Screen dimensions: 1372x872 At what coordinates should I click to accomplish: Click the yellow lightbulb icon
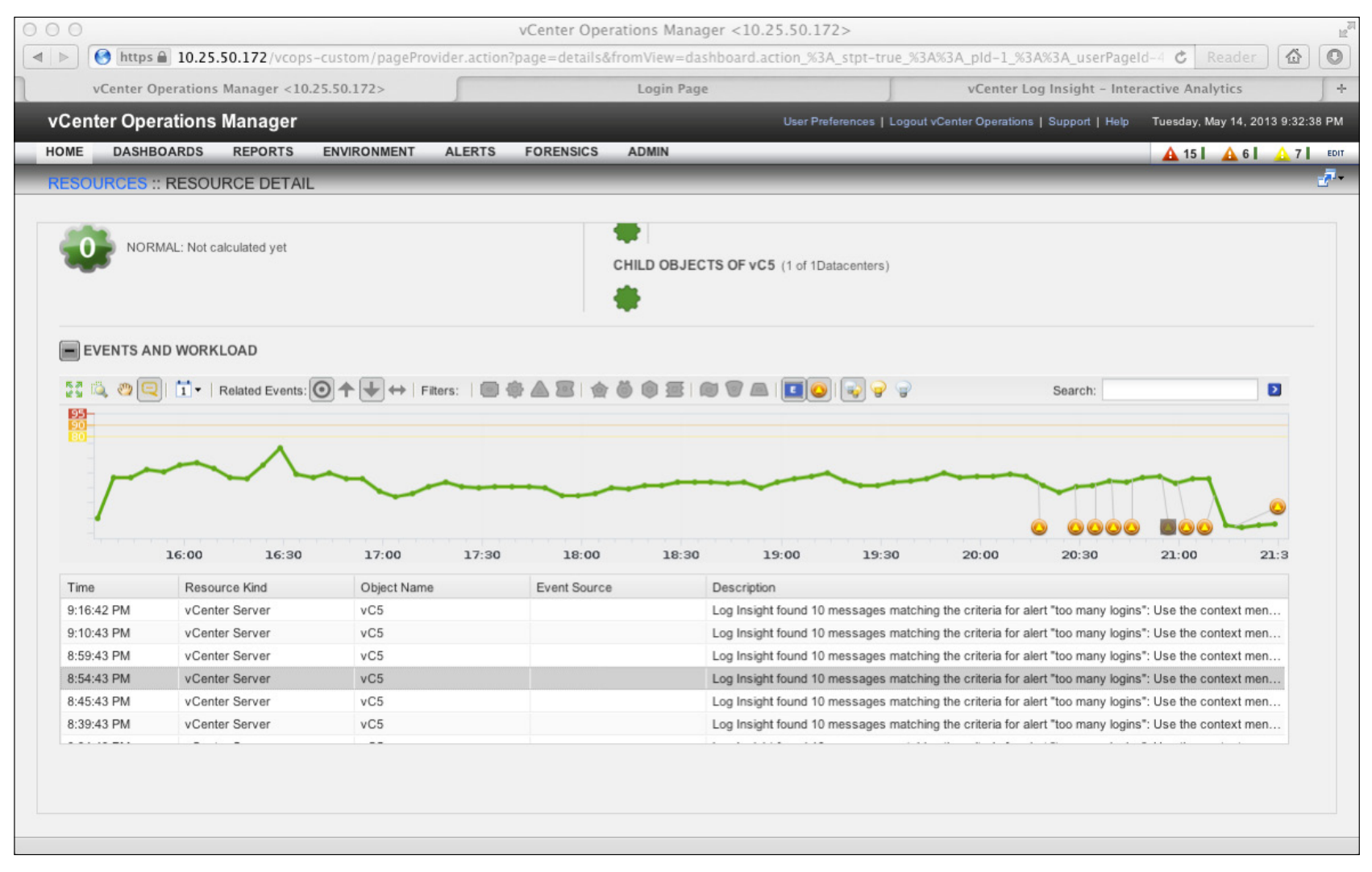tap(879, 390)
